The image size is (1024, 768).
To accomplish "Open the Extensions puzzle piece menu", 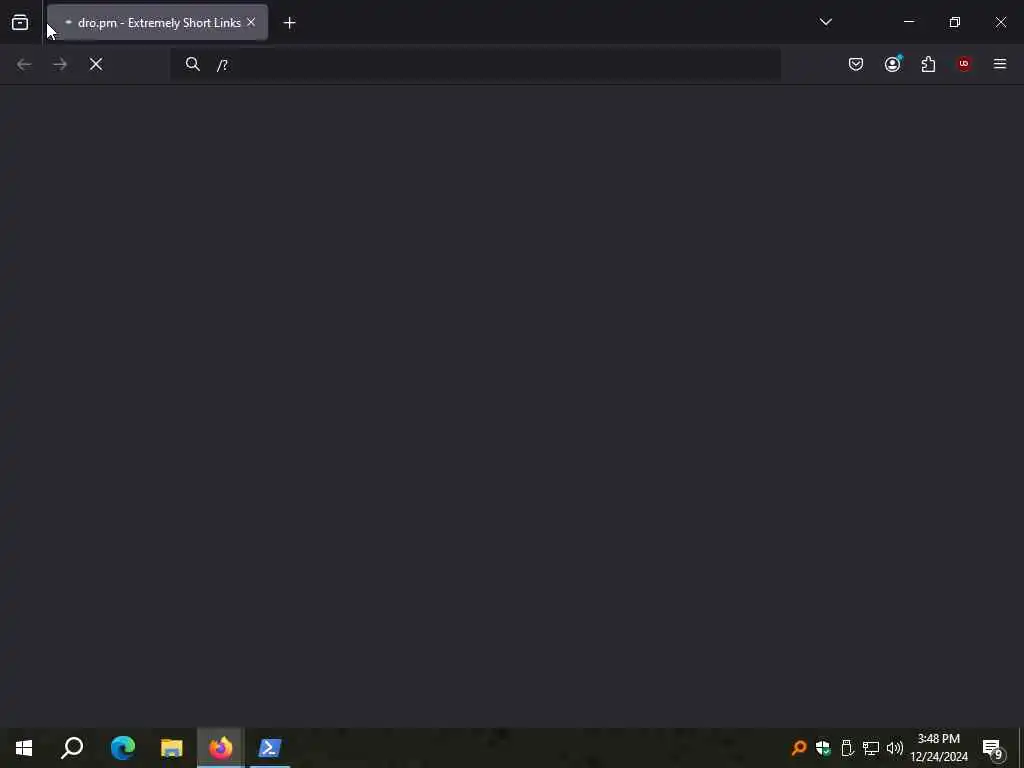I will tap(928, 64).
